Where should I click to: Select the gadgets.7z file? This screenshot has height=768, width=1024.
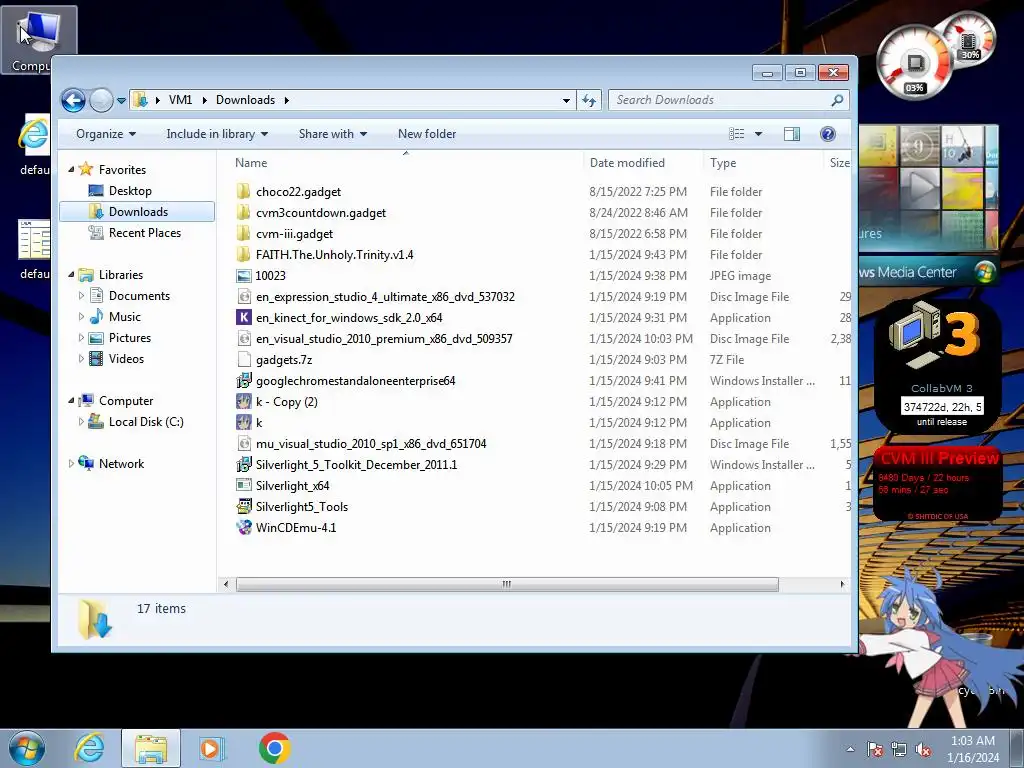point(284,360)
